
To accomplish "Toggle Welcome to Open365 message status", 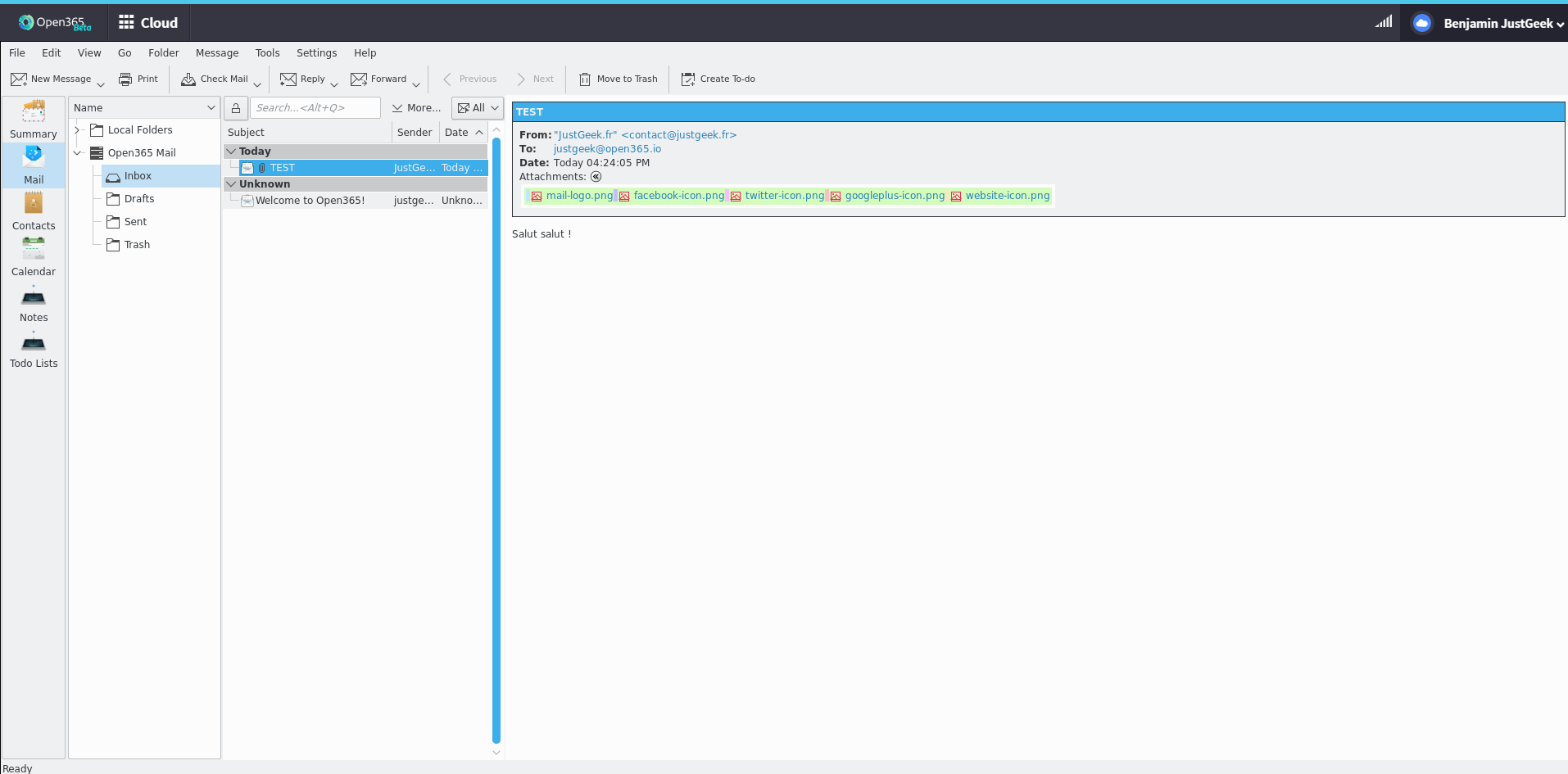I will coord(247,201).
